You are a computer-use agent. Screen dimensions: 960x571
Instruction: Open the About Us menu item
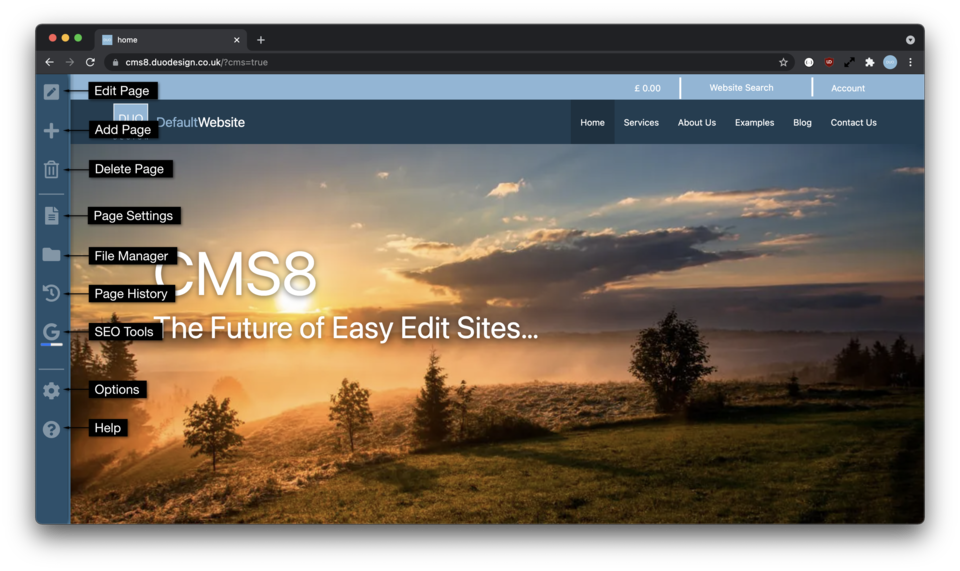697,122
